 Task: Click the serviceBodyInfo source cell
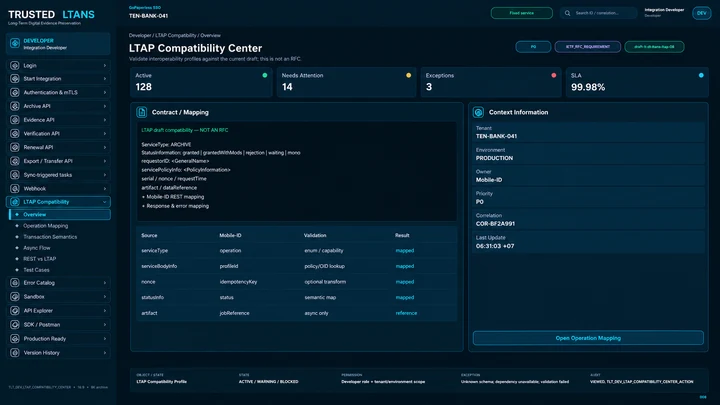tap(159, 266)
